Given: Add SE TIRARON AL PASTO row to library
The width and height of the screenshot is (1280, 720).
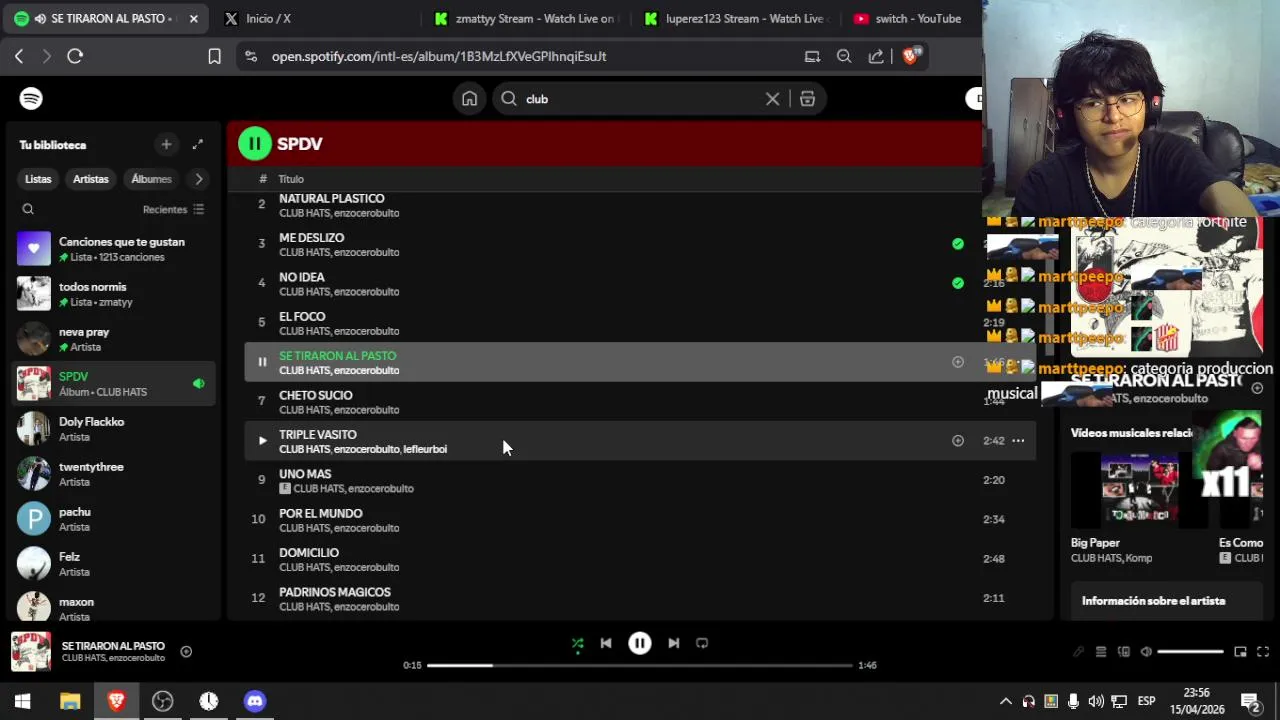Looking at the screenshot, I should tap(958, 362).
